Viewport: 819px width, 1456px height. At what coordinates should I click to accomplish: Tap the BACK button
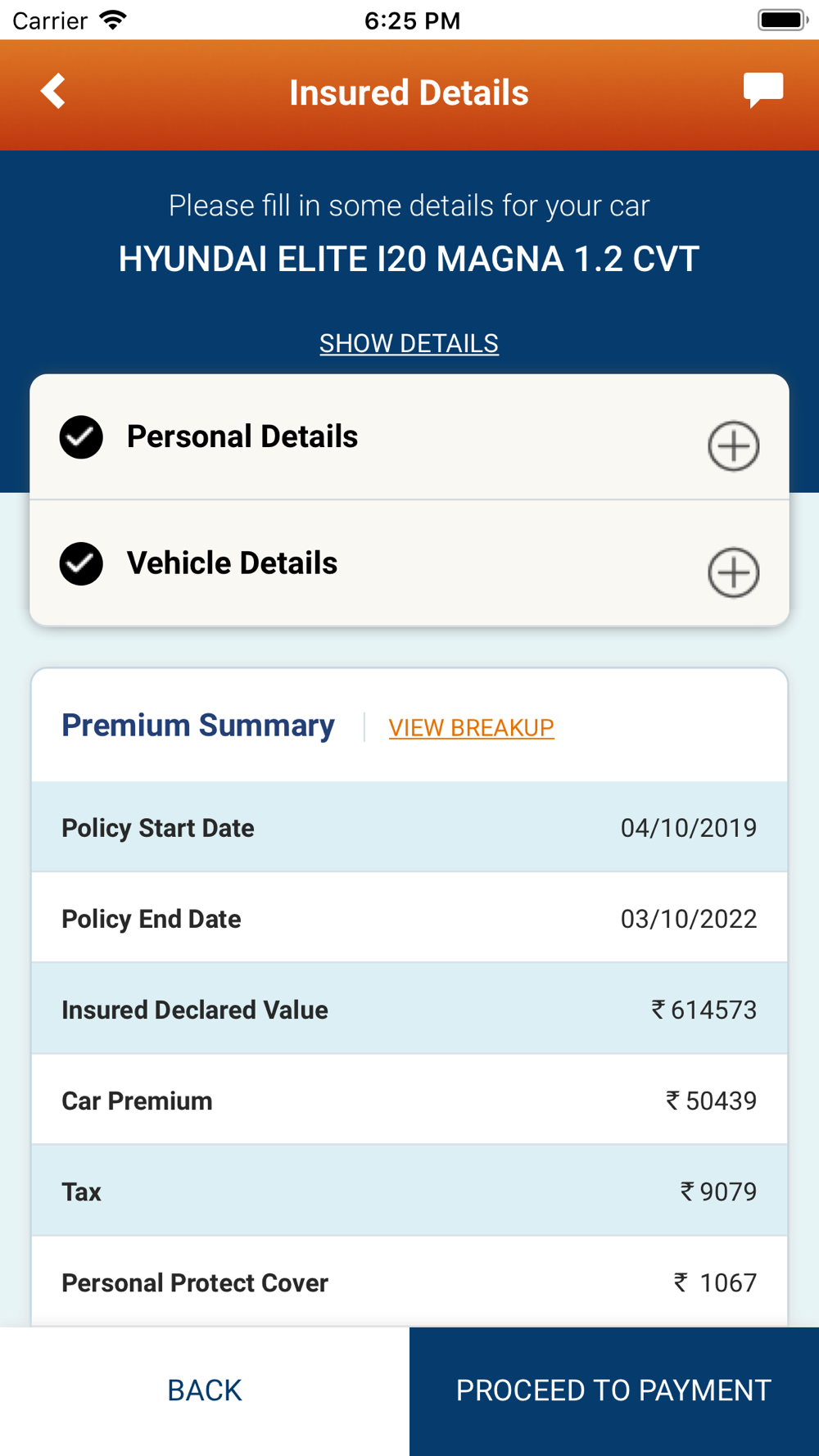pyautogui.click(x=205, y=1390)
